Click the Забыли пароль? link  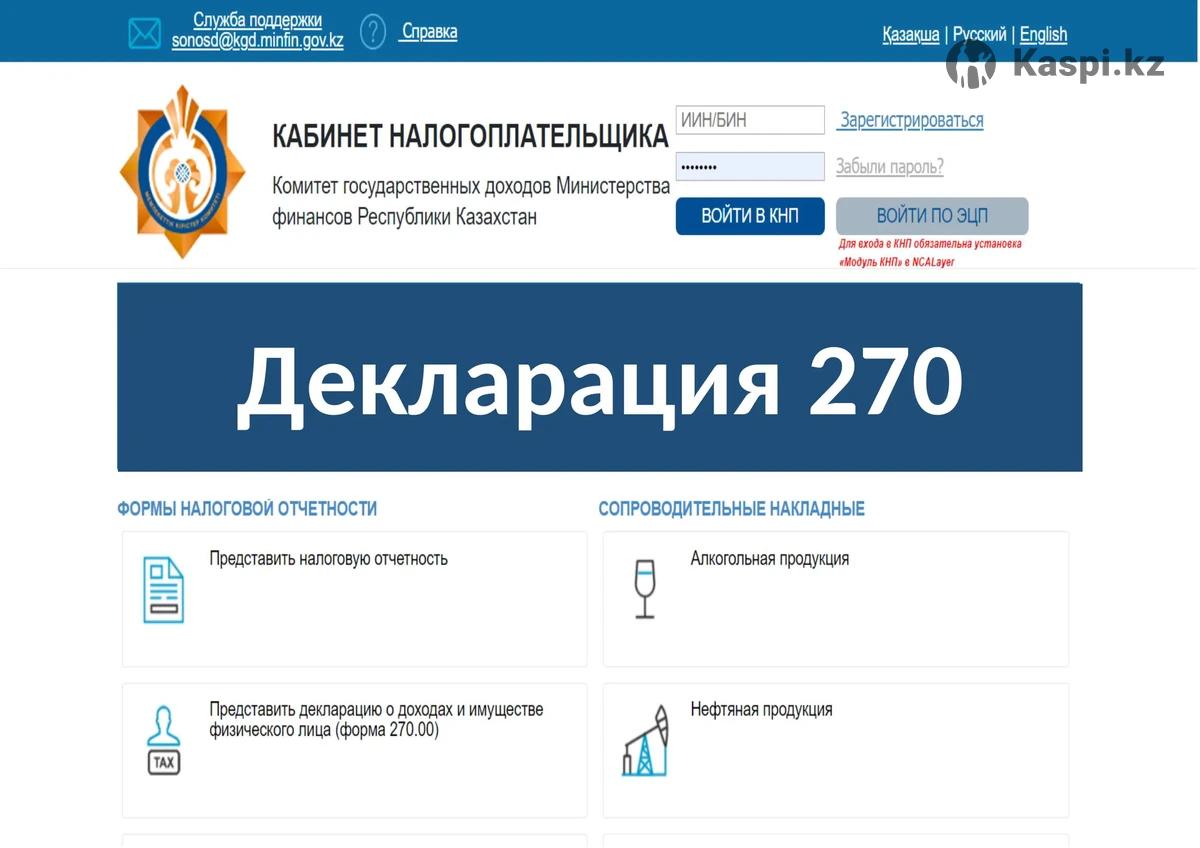click(x=889, y=167)
